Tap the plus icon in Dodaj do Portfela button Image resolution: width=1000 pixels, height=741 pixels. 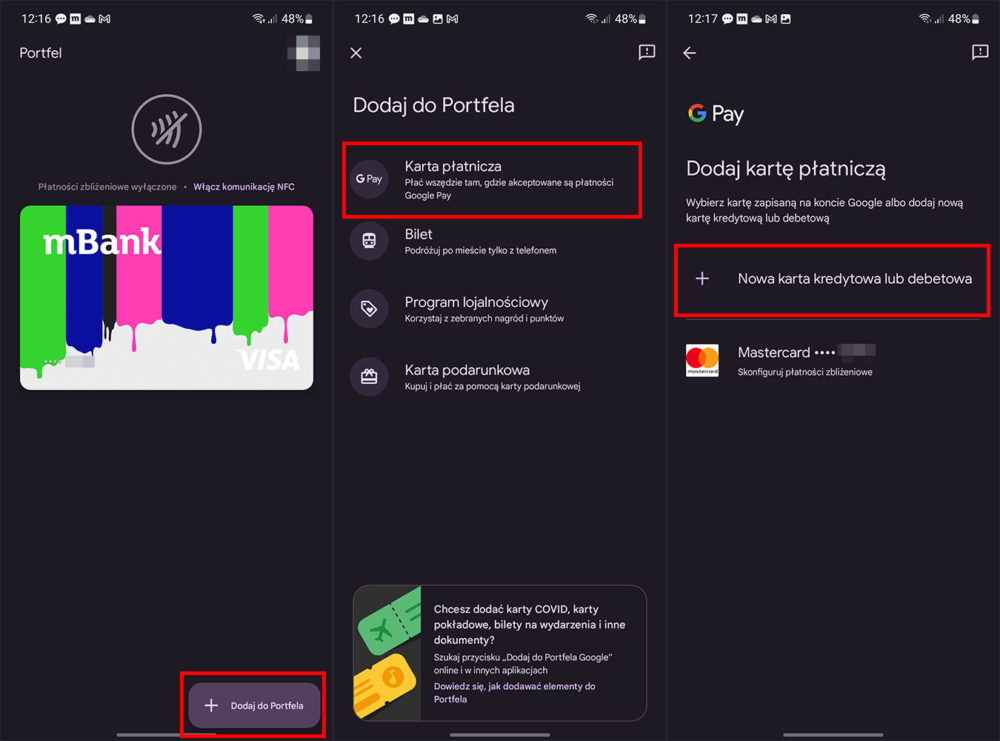click(x=211, y=705)
